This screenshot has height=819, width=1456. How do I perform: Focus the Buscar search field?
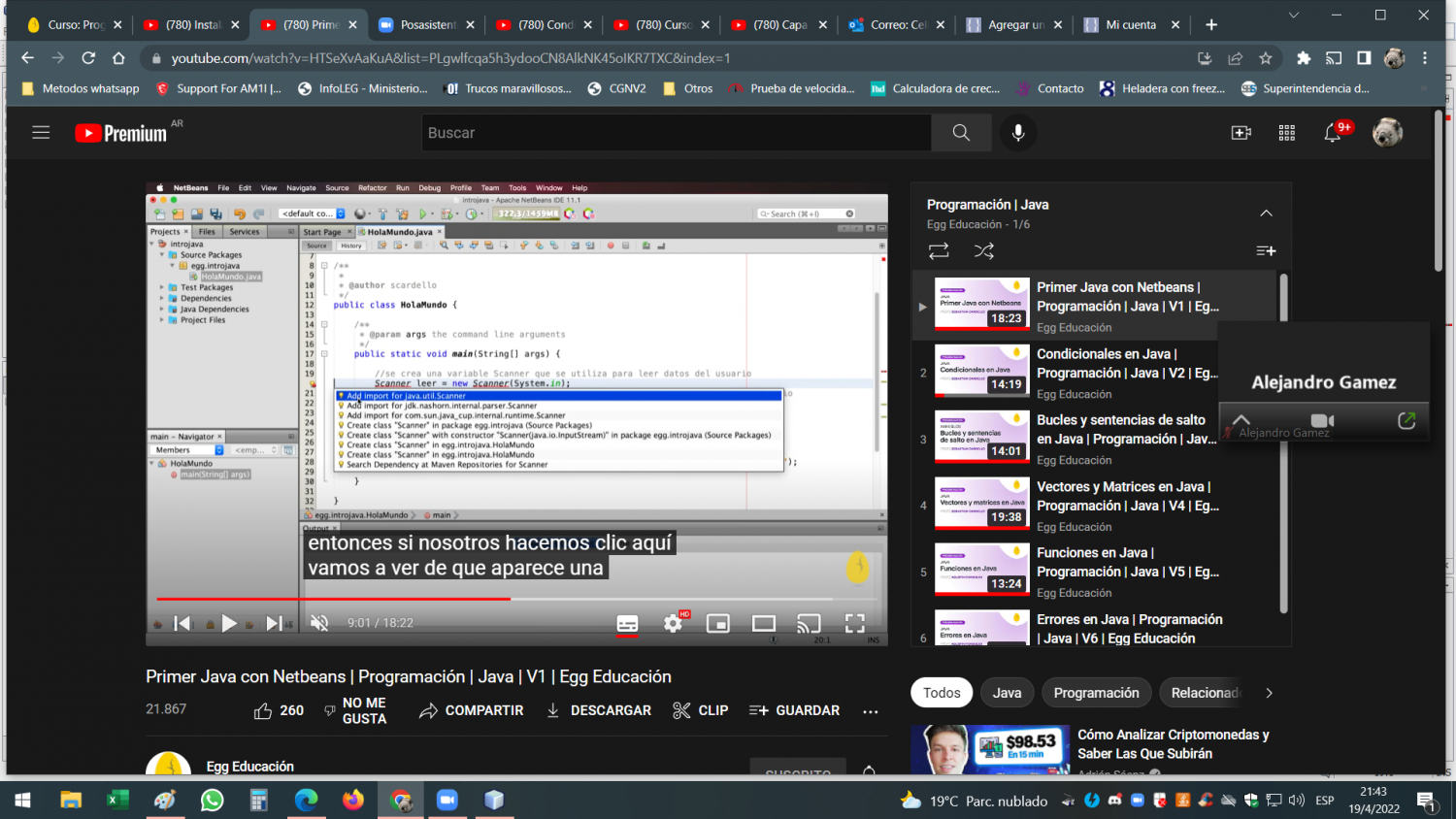click(x=677, y=133)
